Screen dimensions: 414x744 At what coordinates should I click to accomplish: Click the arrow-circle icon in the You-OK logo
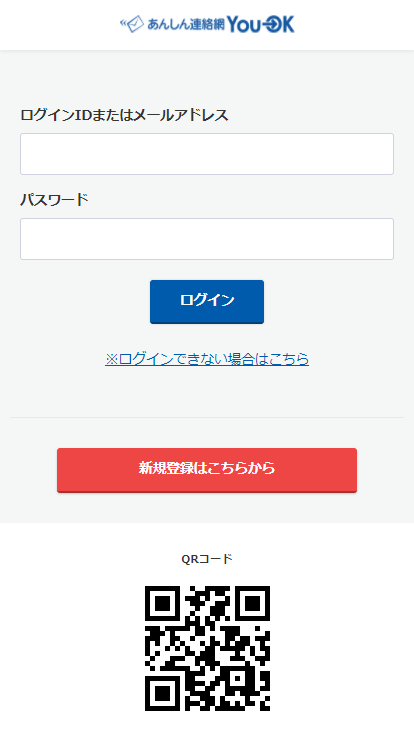coord(272,24)
